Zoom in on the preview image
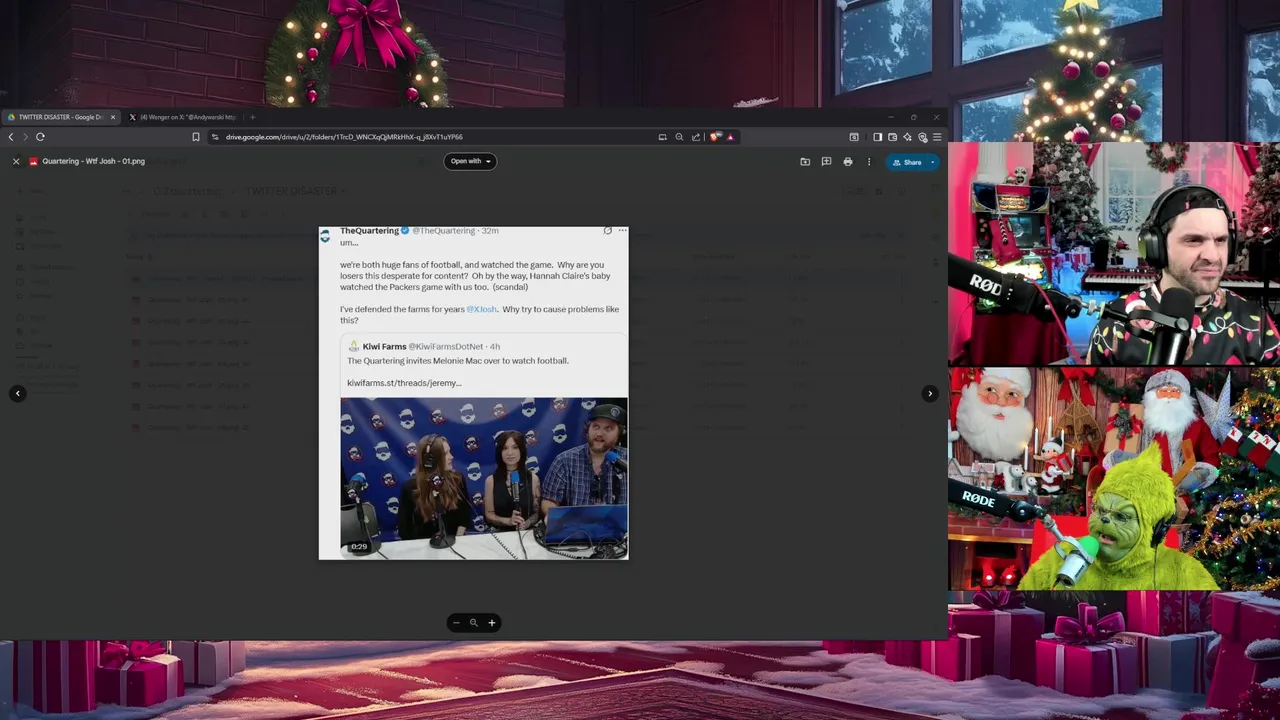Viewport: 1280px width, 720px height. (x=492, y=623)
